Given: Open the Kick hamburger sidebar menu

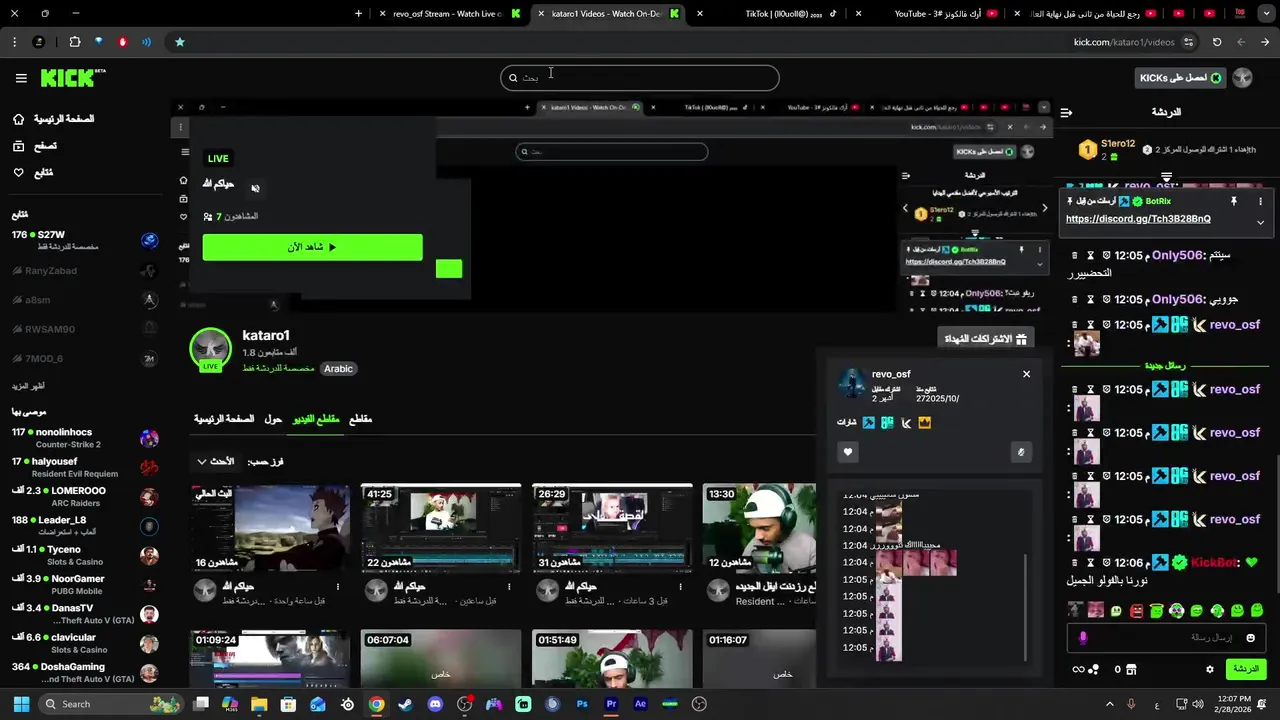Looking at the screenshot, I should pos(21,78).
